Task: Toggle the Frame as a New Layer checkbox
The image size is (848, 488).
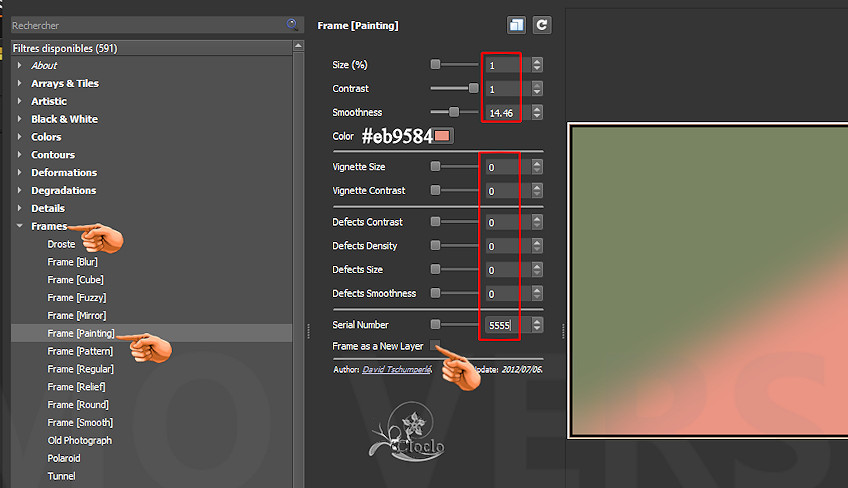Action: pyautogui.click(x=436, y=346)
